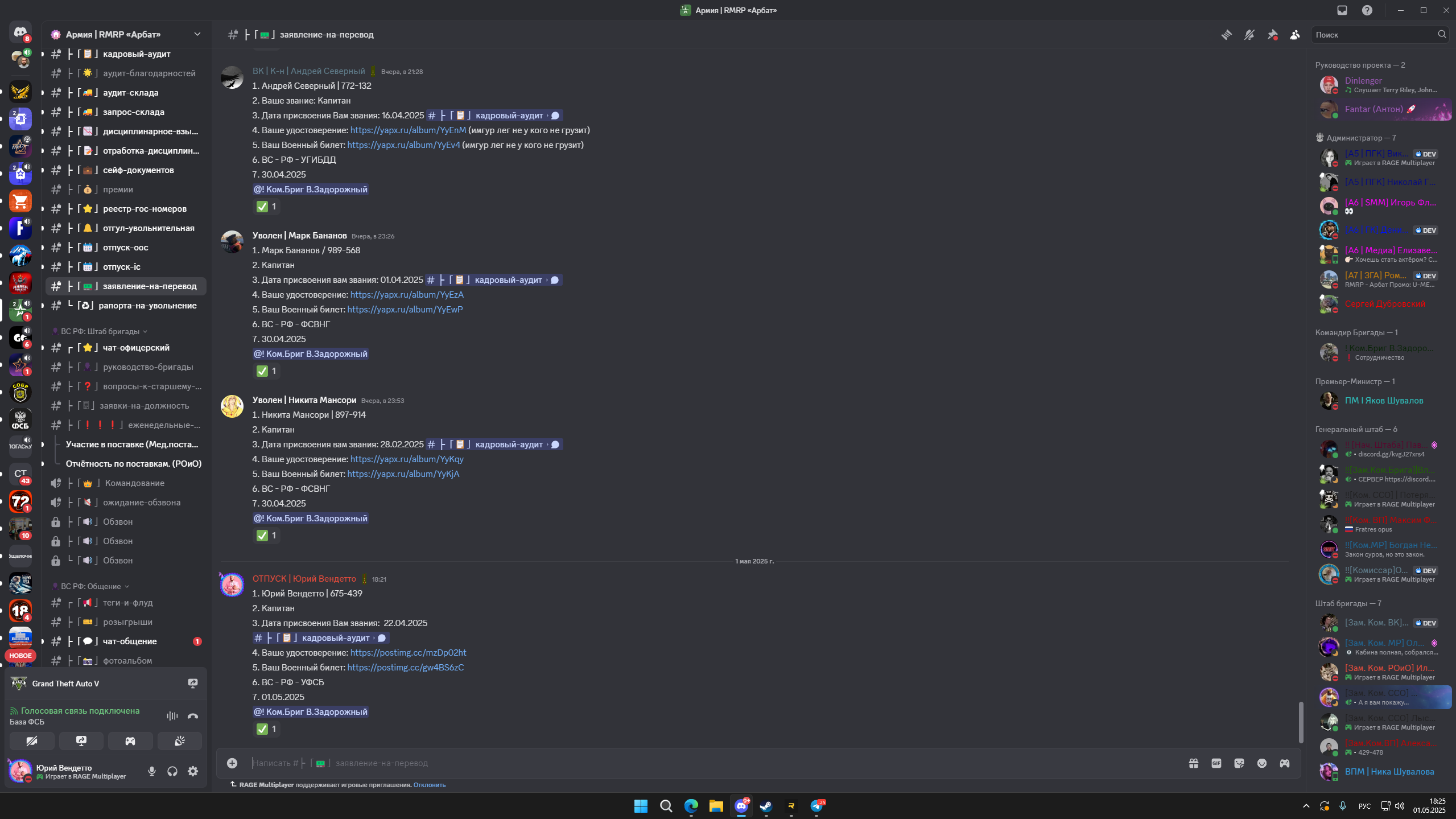Turn on camera in voice panel
Image resolution: width=1456 pixels, height=819 pixels.
tap(32, 741)
